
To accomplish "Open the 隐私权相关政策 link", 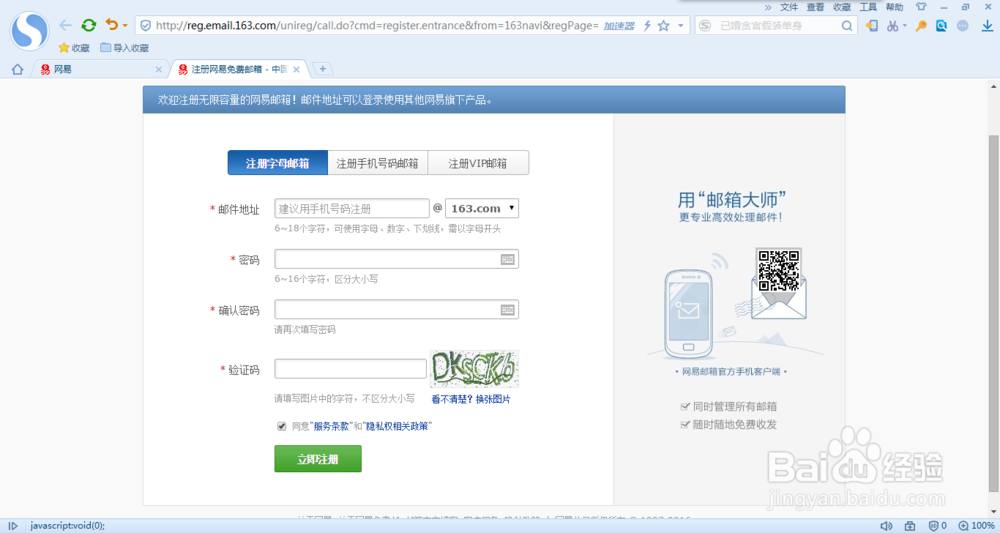I will (397, 426).
